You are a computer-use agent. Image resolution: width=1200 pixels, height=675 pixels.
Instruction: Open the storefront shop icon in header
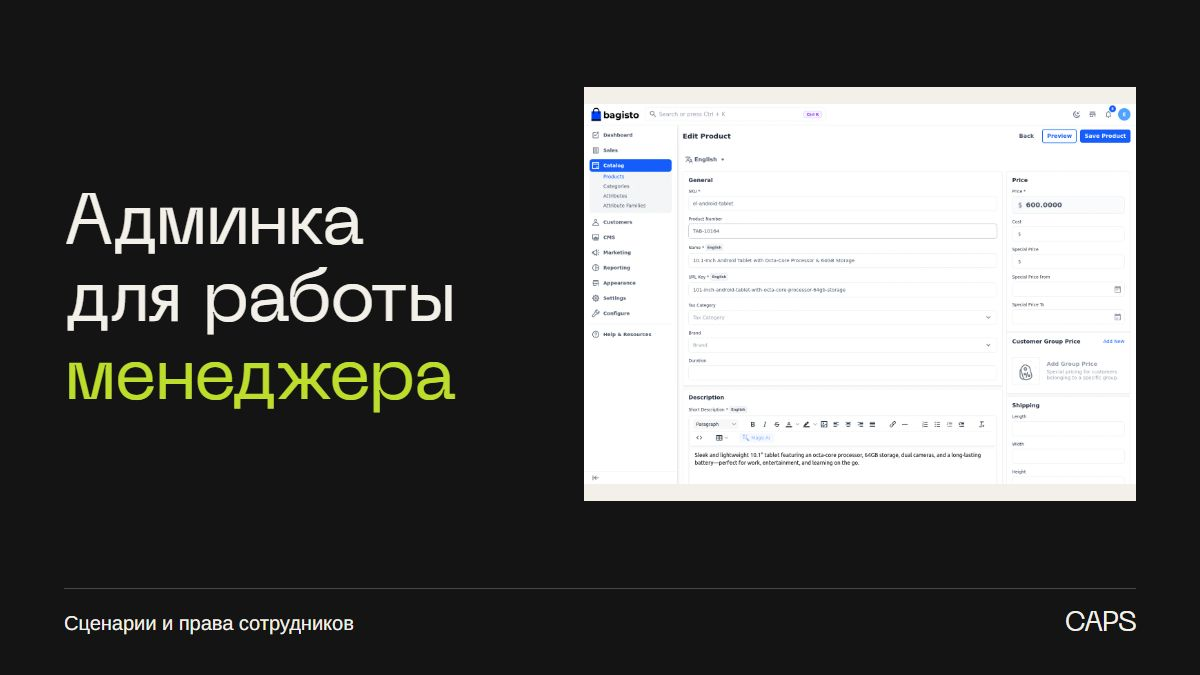pyautogui.click(x=1092, y=114)
